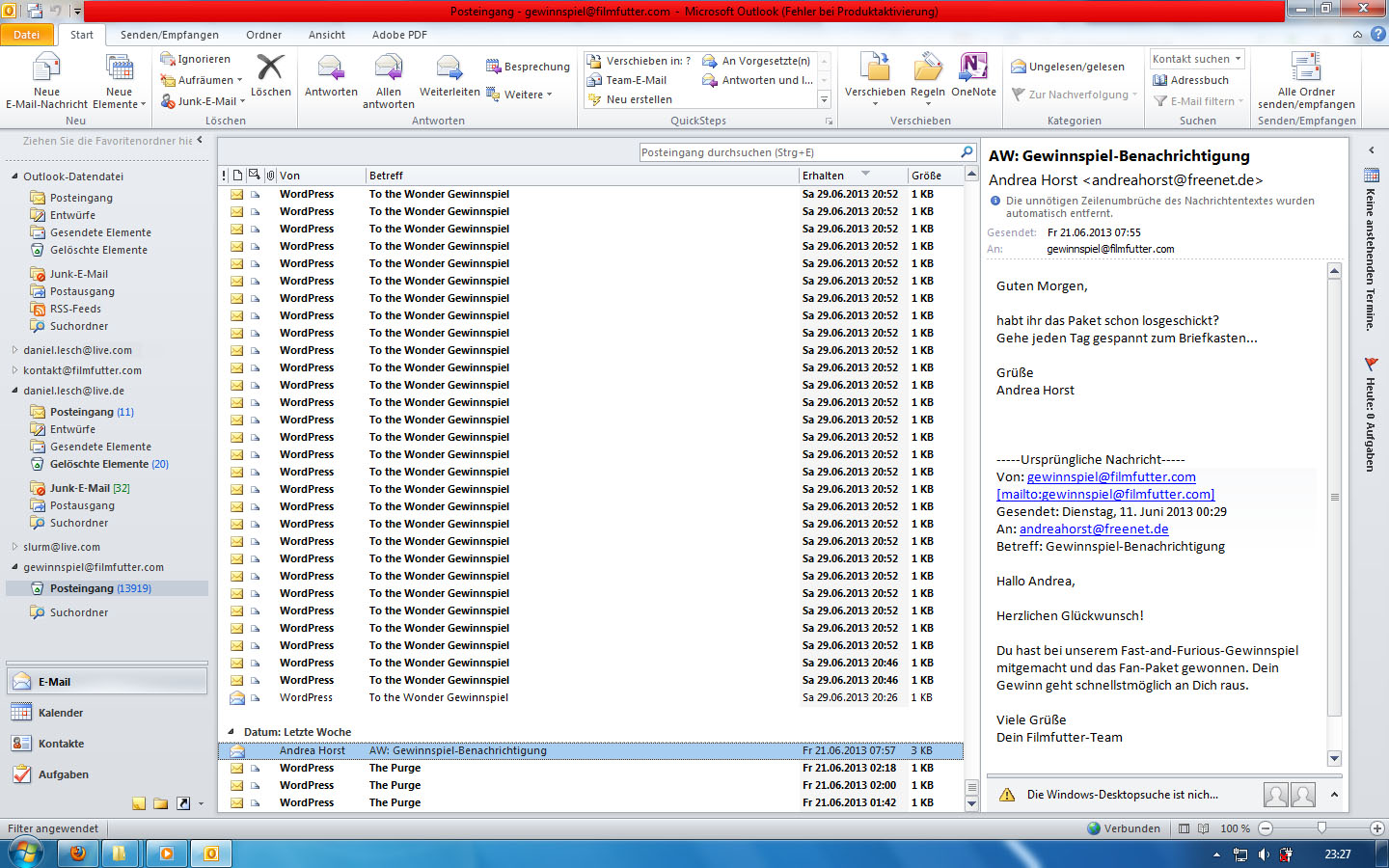Expand the slurm@live.com account tree
This screenshot has height=868, width=1389.
click(x=14, y=547)
